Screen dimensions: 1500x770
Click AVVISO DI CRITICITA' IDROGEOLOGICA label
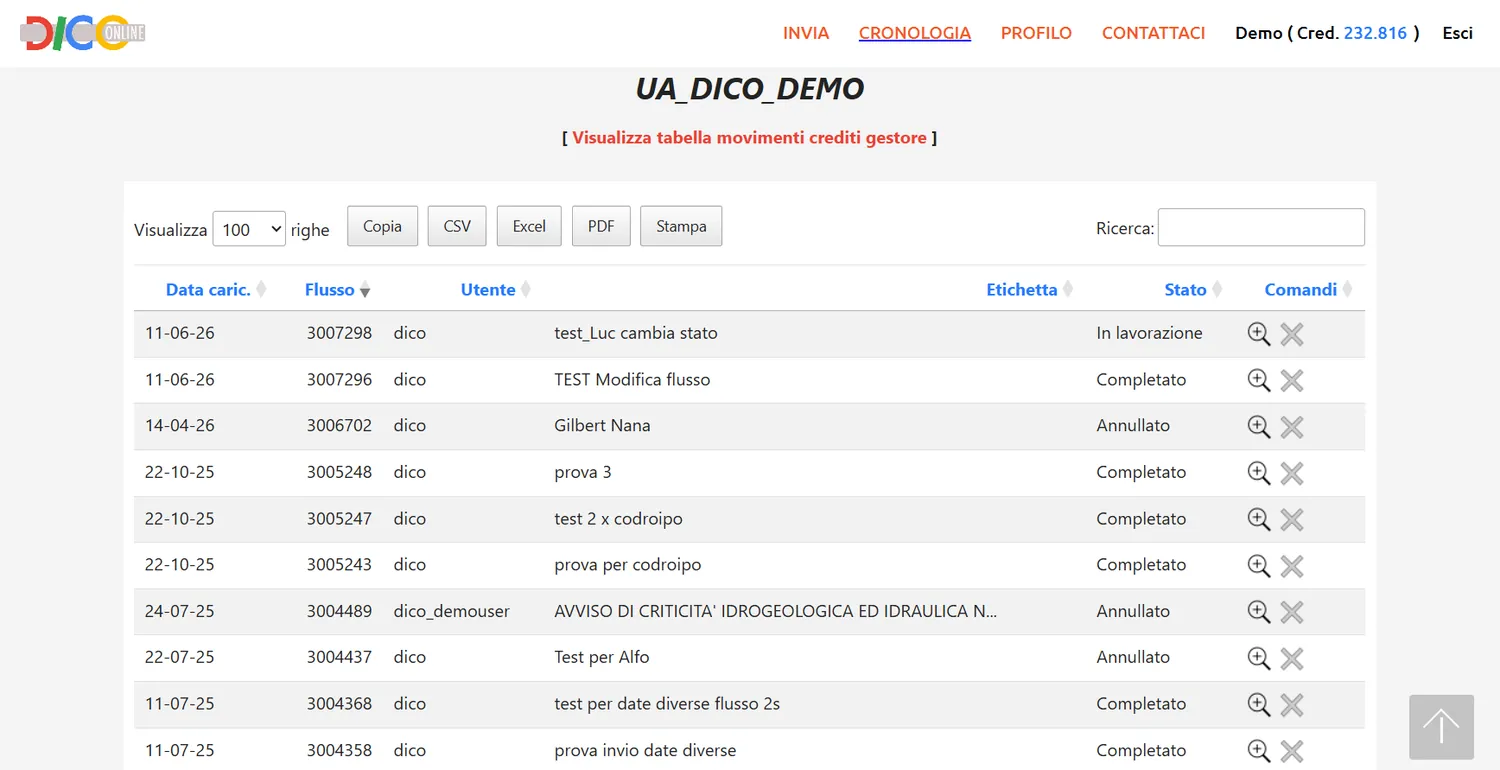pyautogui.click(x=776, y=611)
